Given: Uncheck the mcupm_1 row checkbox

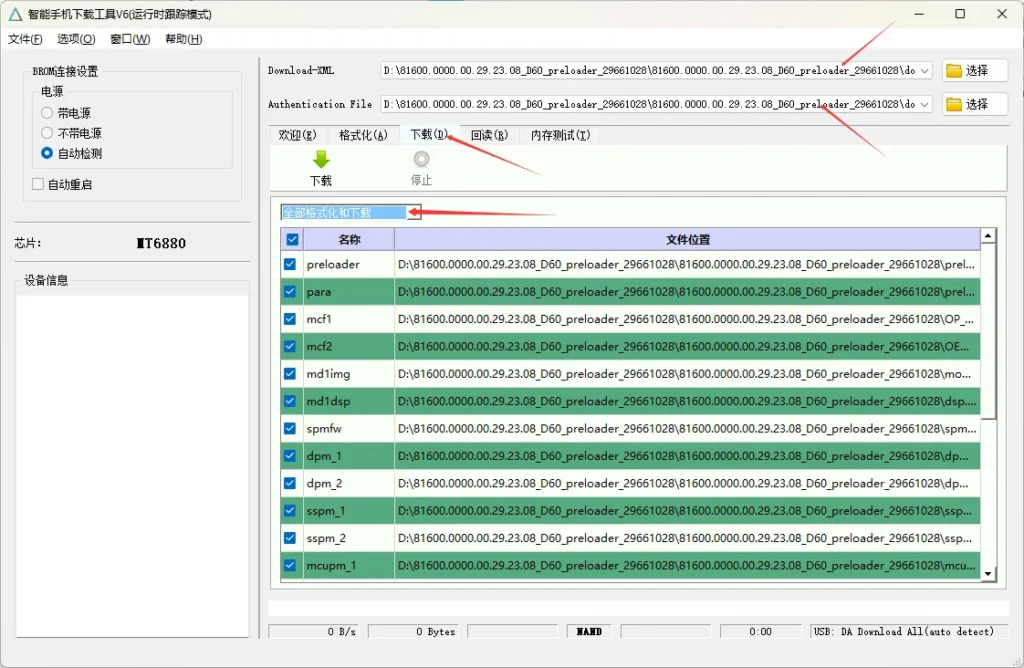Looking at the screenshot, I should point(290,566).
